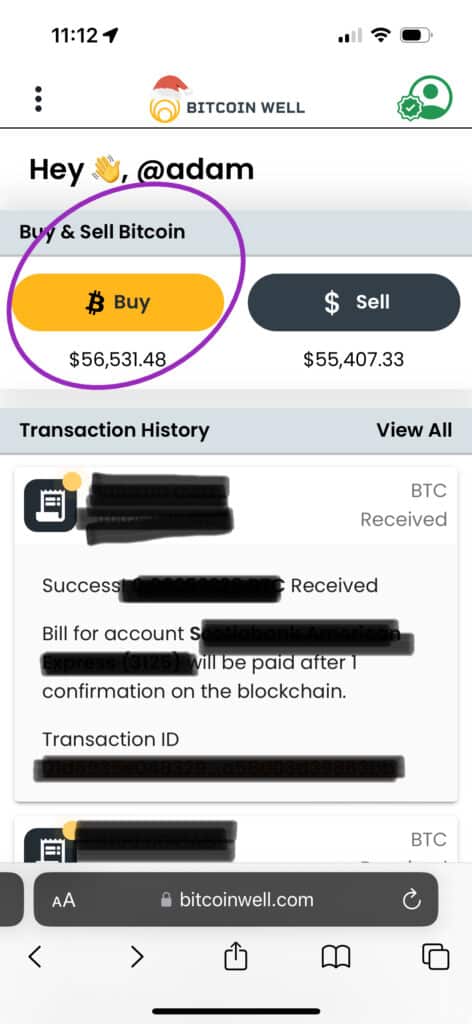
Task: Tap the Sell price $55,407.33
Action: point(354,359)
